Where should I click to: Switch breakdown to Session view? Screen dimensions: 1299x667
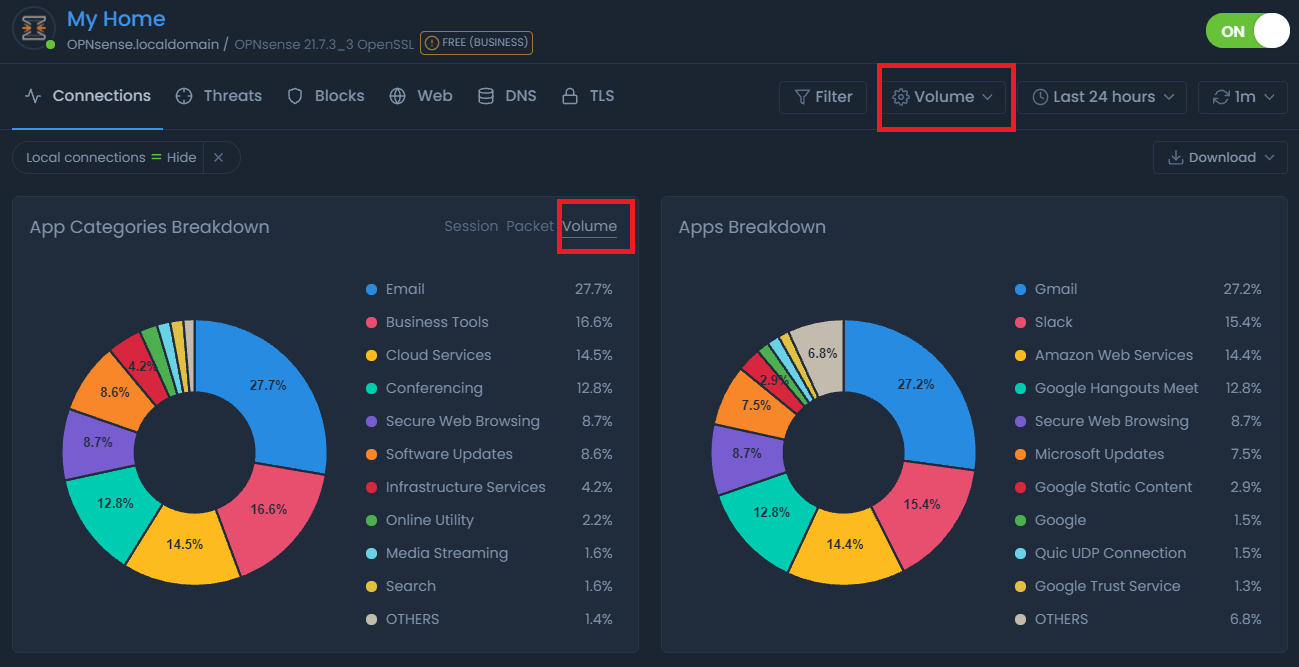tap(471, 226)
